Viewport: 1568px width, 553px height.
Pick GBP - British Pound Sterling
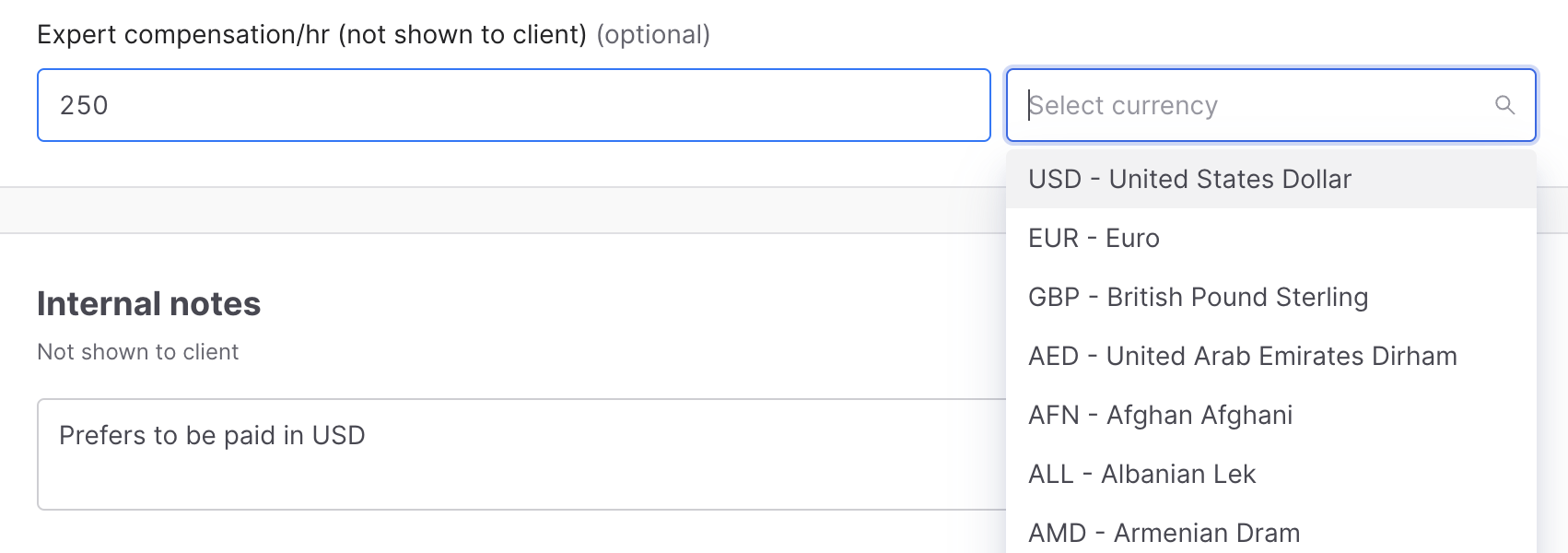1198,297
